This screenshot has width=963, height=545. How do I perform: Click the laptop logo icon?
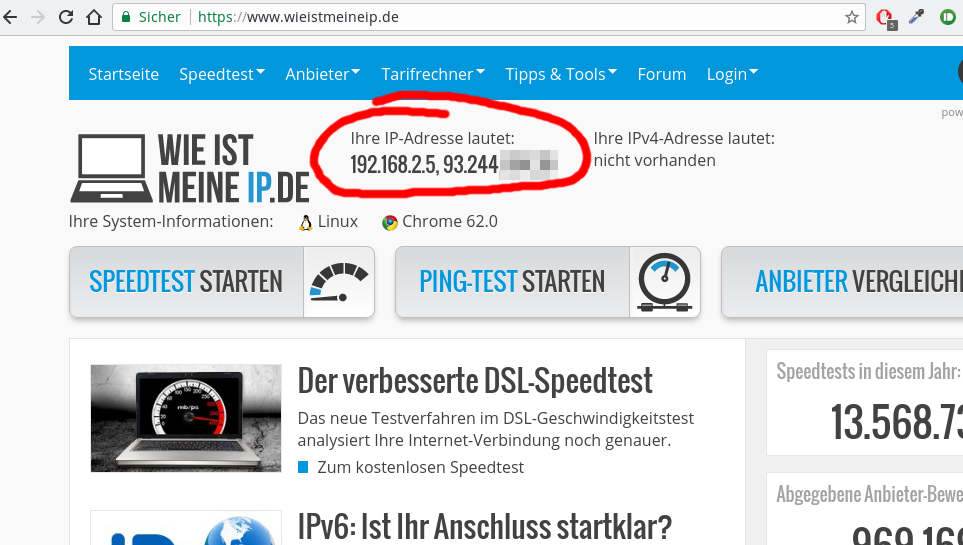pos(111,168)
